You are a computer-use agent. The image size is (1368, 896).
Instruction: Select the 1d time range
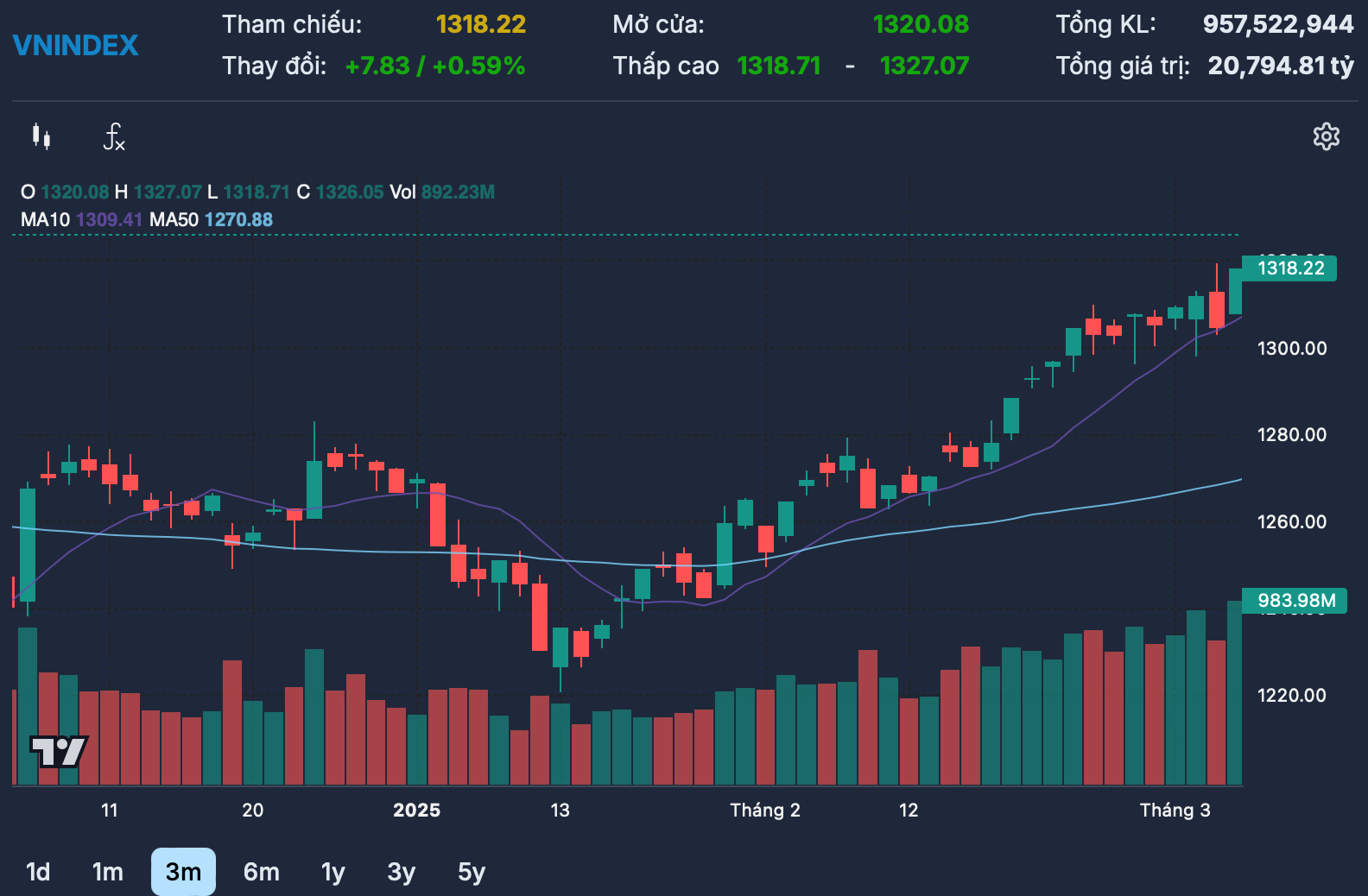click(38, 872)
